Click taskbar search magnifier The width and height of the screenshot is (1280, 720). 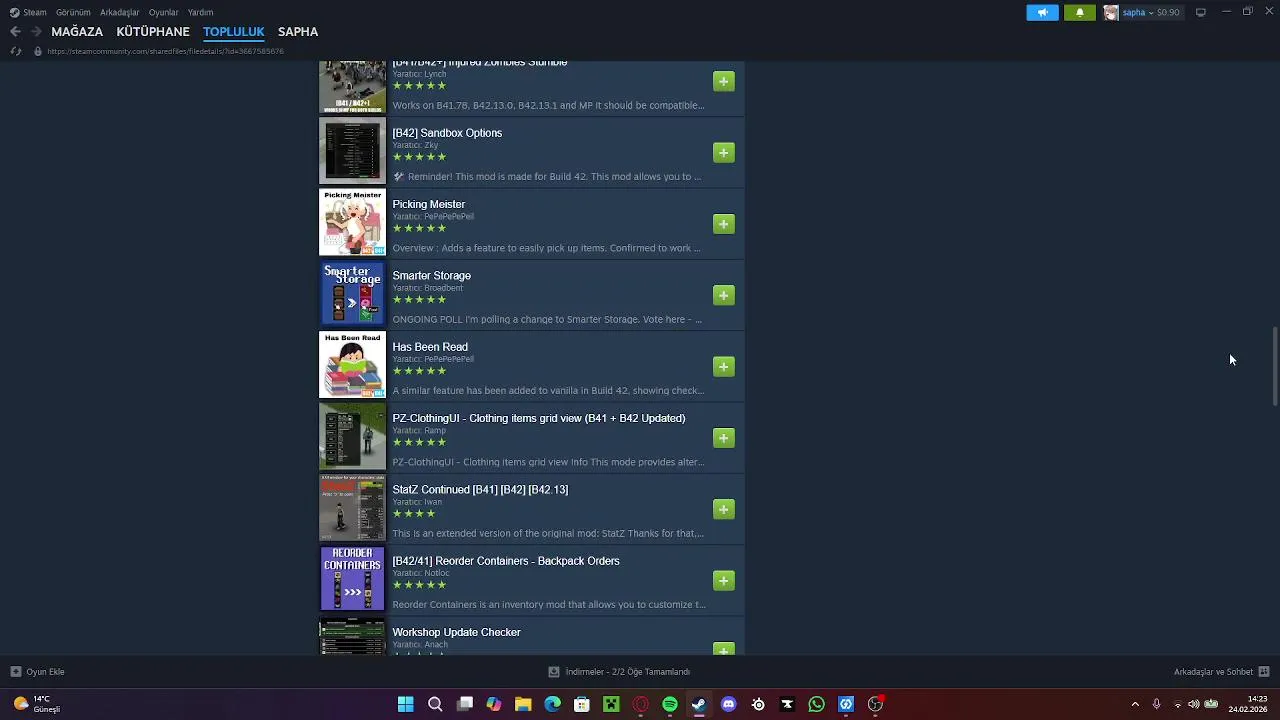[435, 704]
